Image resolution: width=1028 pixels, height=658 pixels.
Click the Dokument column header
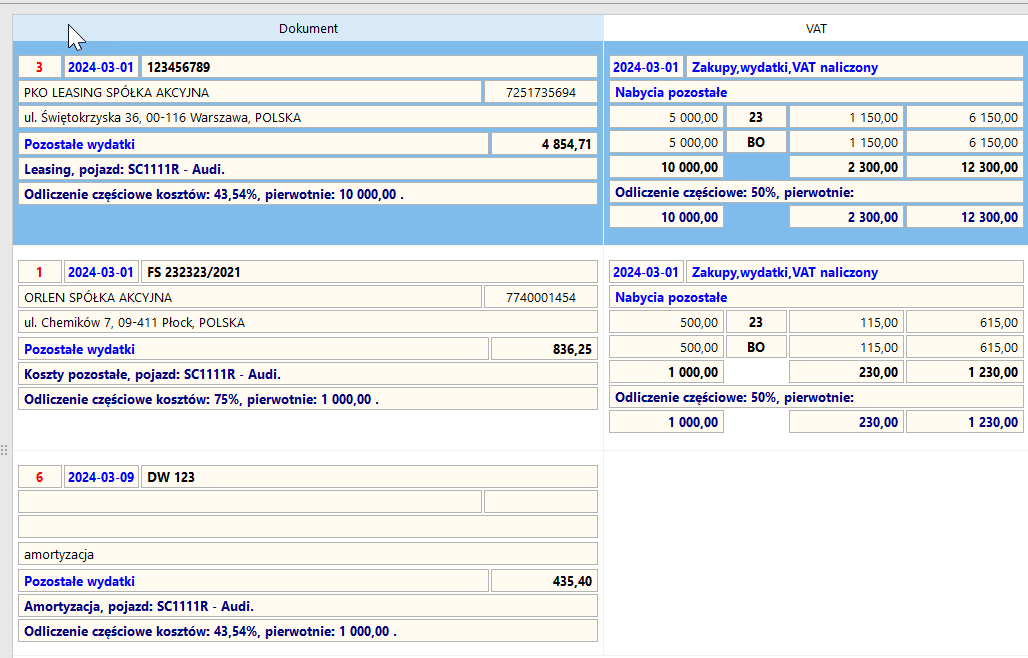click(308, 28)
